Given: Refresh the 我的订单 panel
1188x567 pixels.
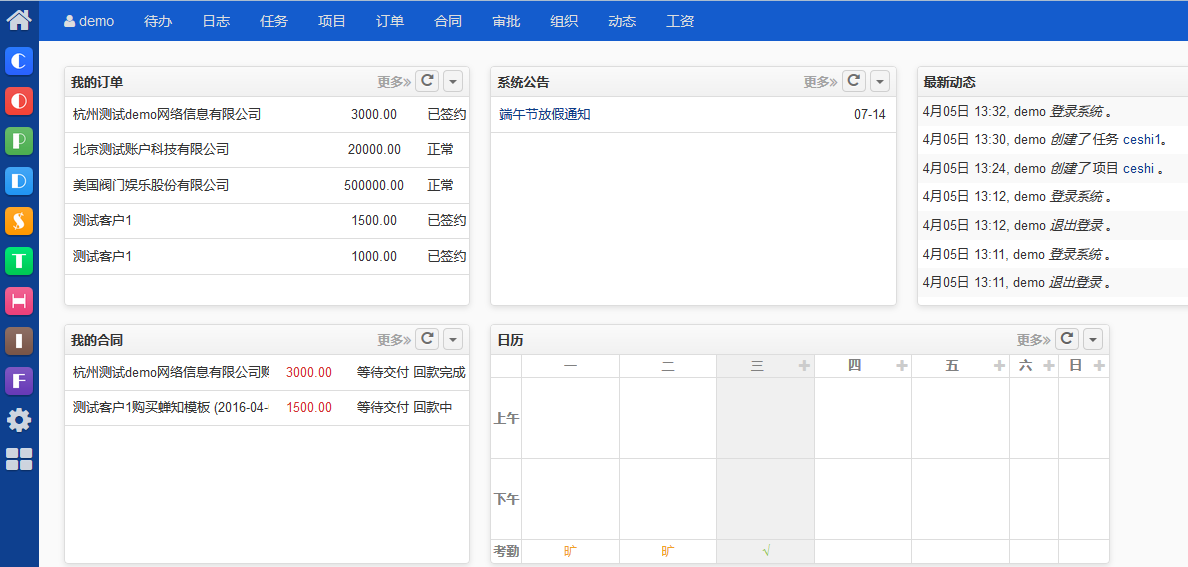Looking at the screenshot, I should (x=427, y=82).
